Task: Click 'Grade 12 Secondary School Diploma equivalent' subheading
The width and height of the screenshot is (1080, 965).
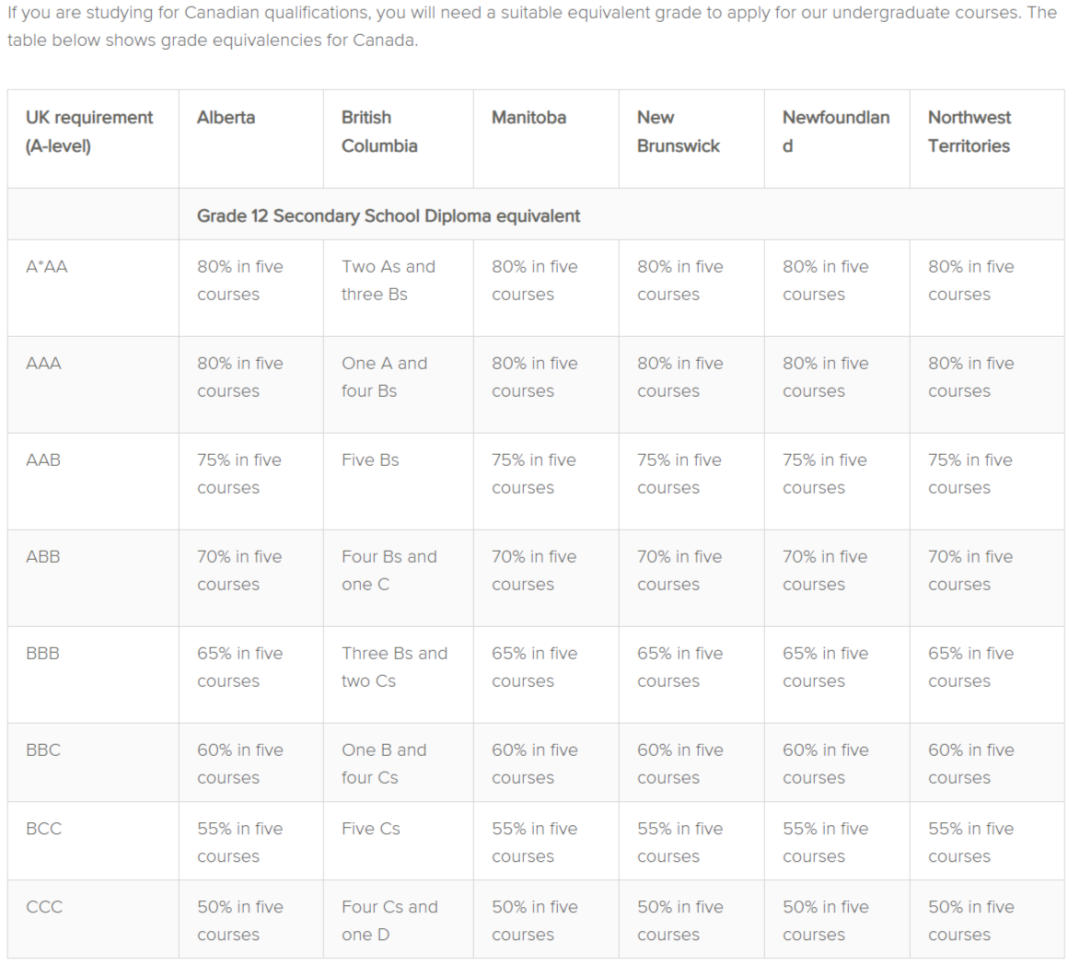Action: click(x=388, y=216)
